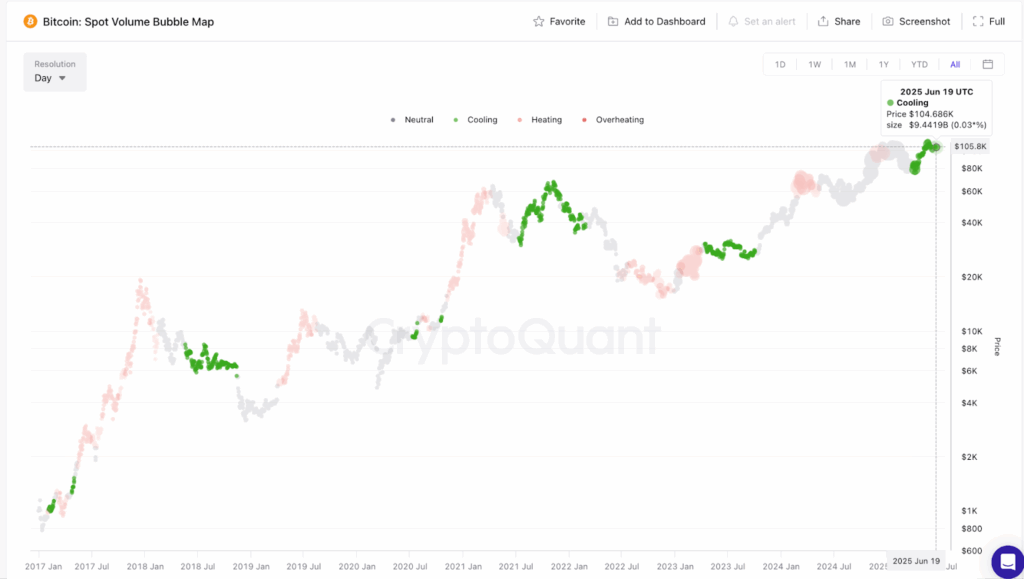Toggle the Cooling legend series
The height and width of the screenshot is (579, 1024).
(x=476, y=120)
